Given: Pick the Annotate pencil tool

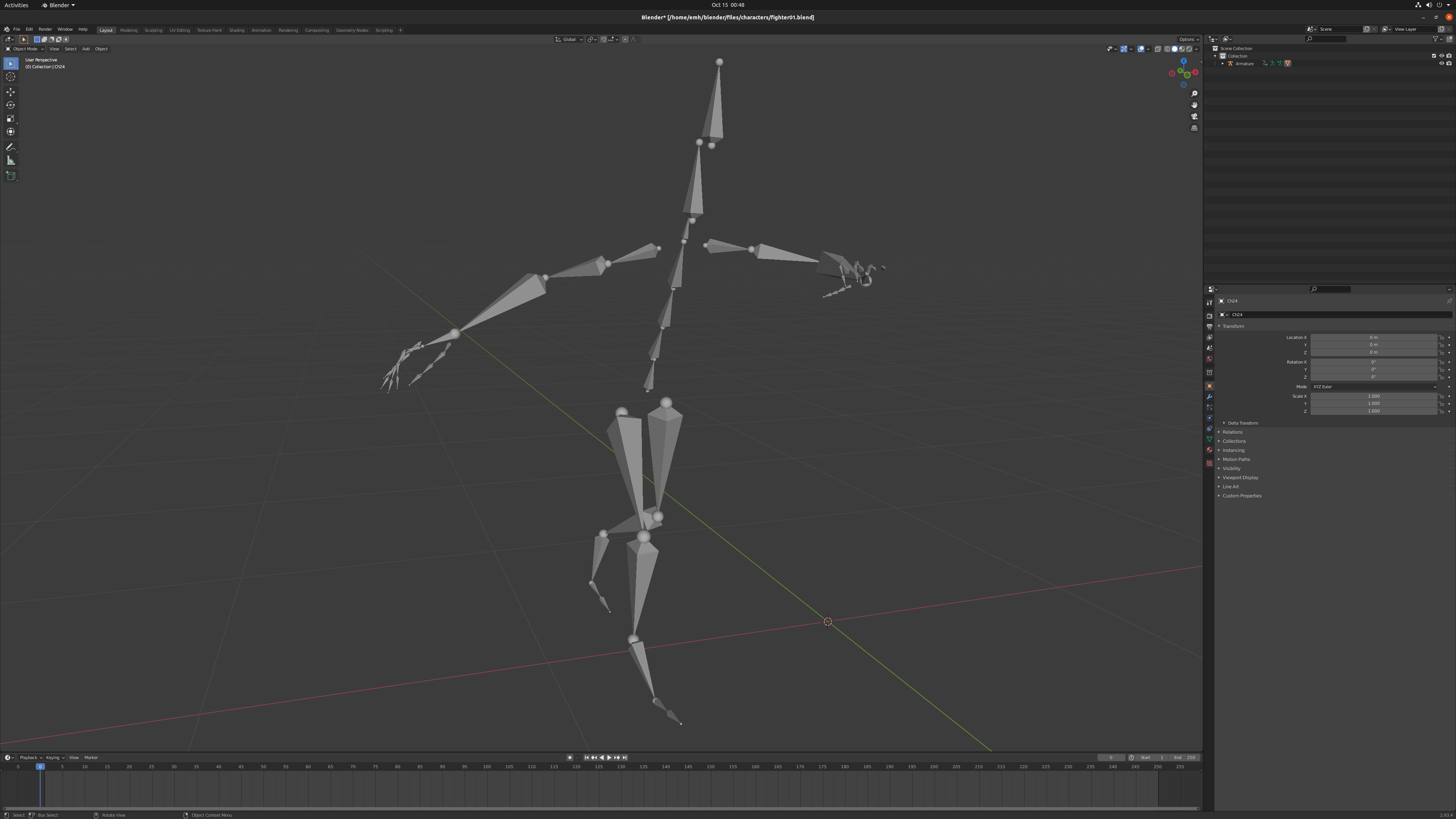Looking at the screenshot, I should tap(11, 147).
